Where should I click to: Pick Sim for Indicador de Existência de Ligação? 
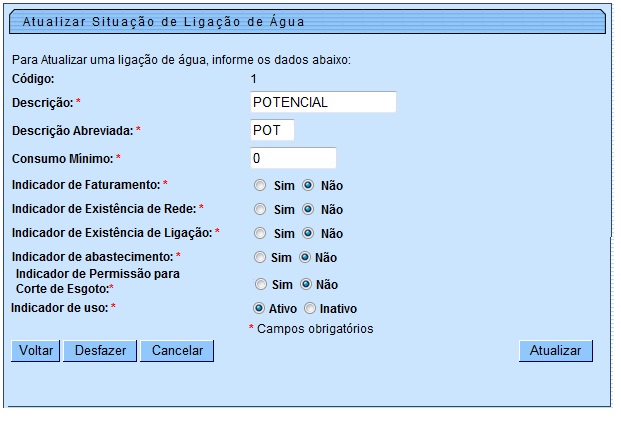[x=260, y=233]
